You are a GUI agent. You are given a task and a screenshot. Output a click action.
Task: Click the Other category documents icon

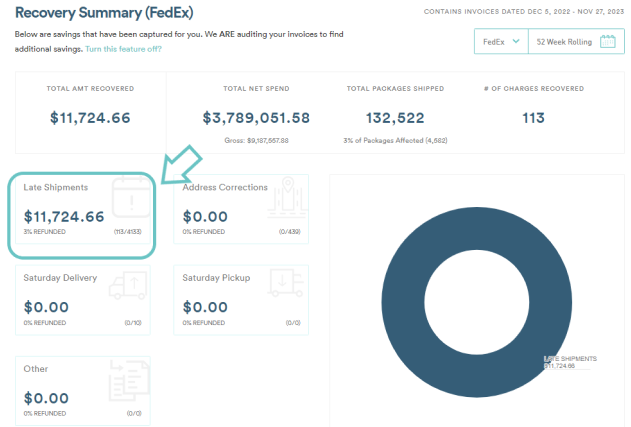pyautogui.click(x=127, y=384)
